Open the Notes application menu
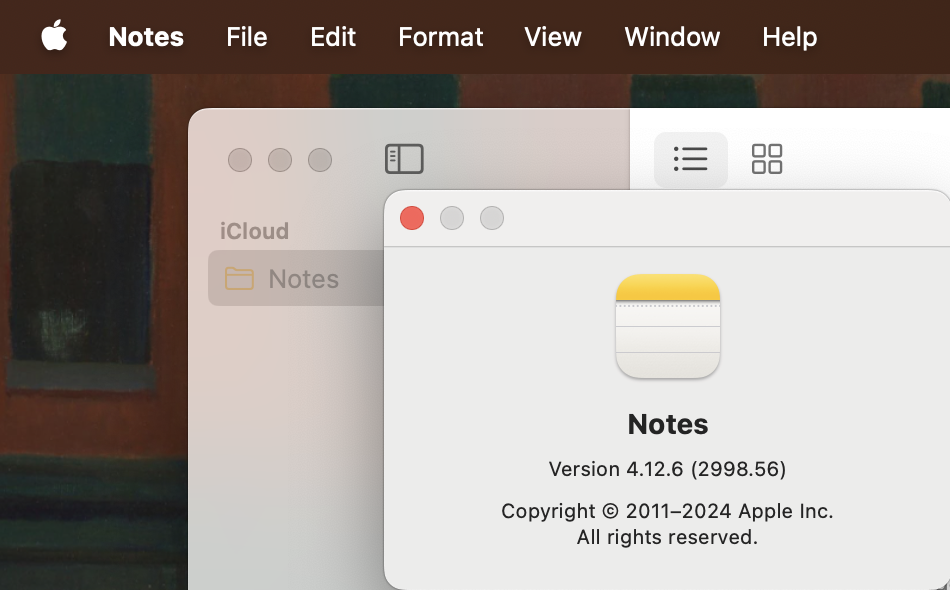The height and width of the screenshot is (590, 950). tap(146, 37)
